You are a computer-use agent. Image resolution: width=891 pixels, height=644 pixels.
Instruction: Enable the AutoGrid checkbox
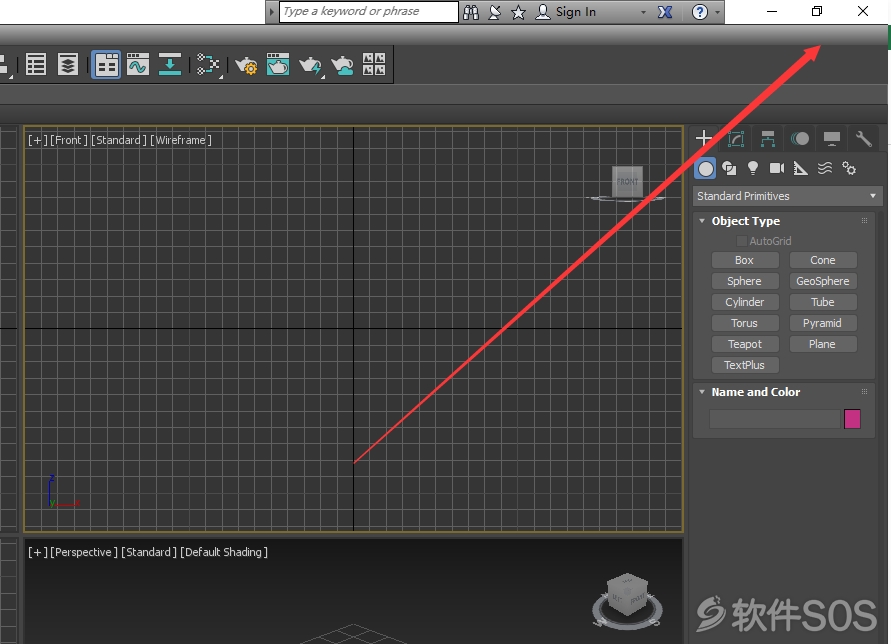[742, 241]
